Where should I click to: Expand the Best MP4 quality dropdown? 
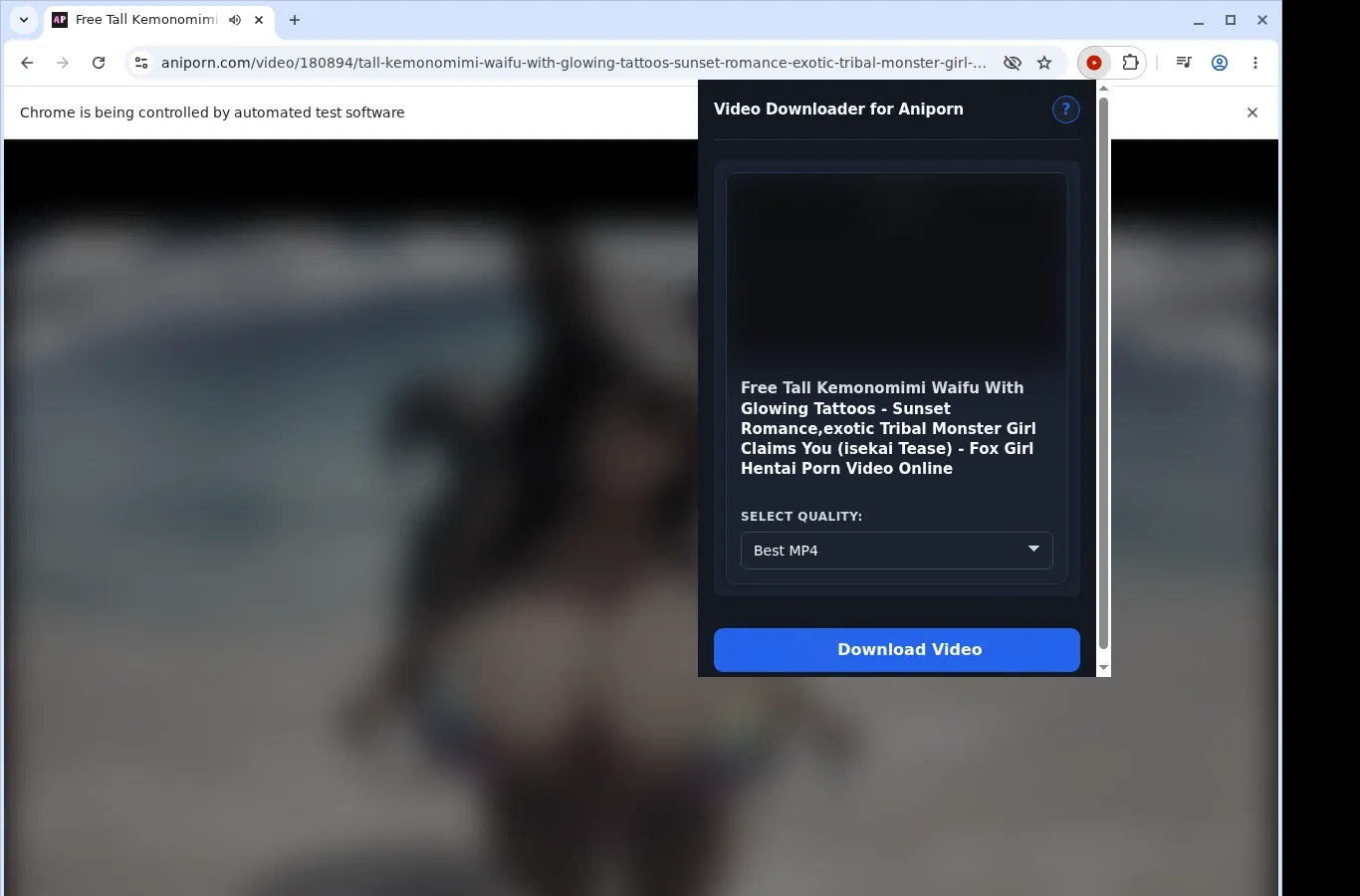click(896, 551)
